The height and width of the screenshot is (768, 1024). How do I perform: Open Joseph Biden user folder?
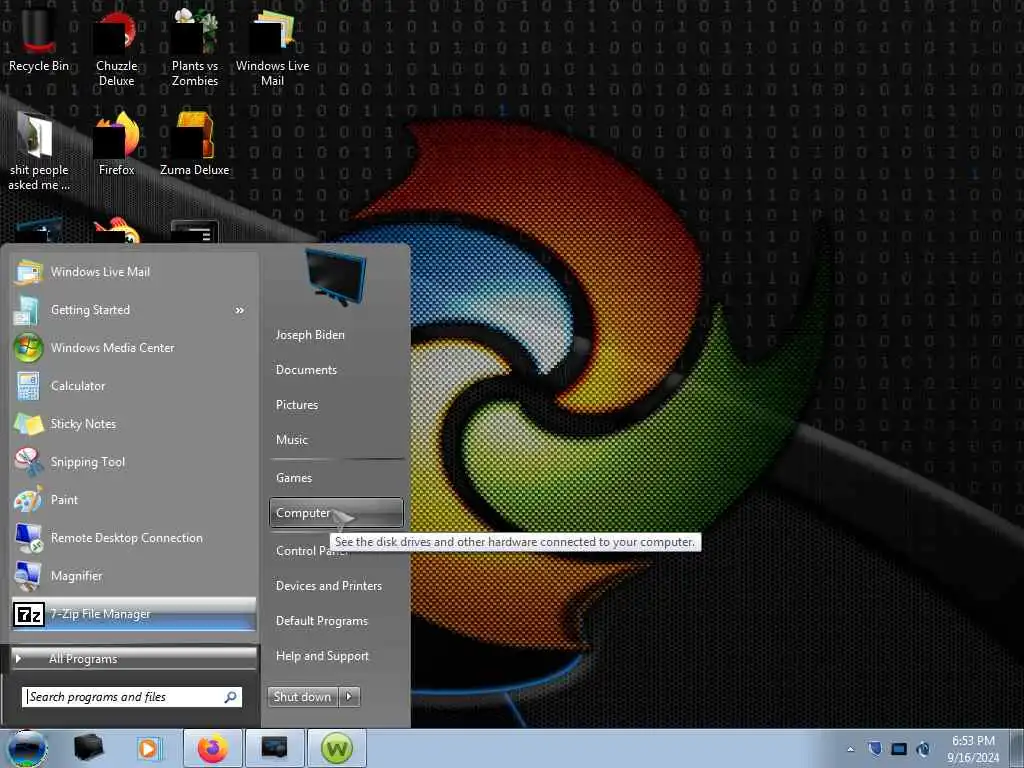310,334
